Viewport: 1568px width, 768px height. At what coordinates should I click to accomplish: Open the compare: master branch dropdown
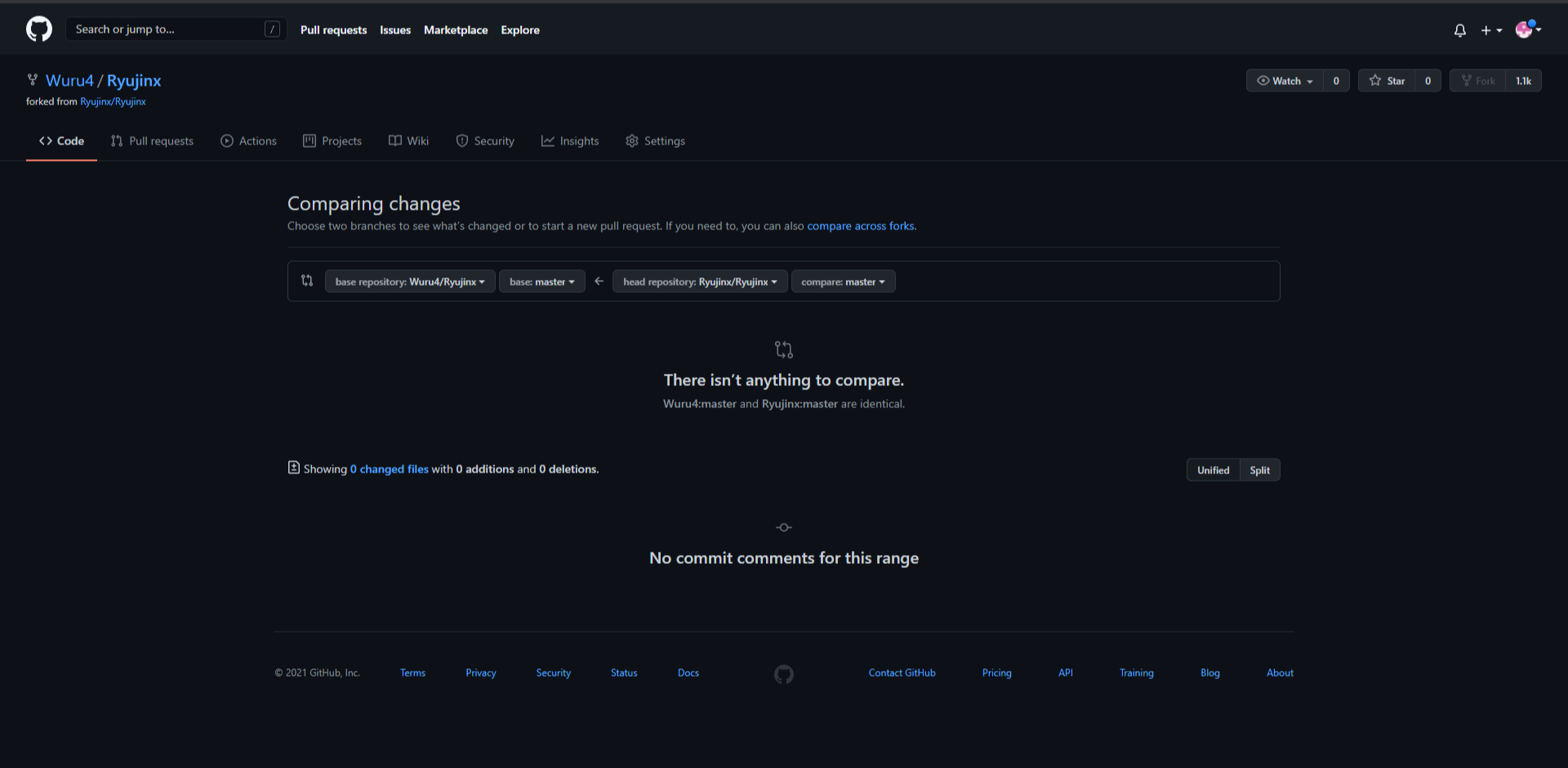coord(843,282)
